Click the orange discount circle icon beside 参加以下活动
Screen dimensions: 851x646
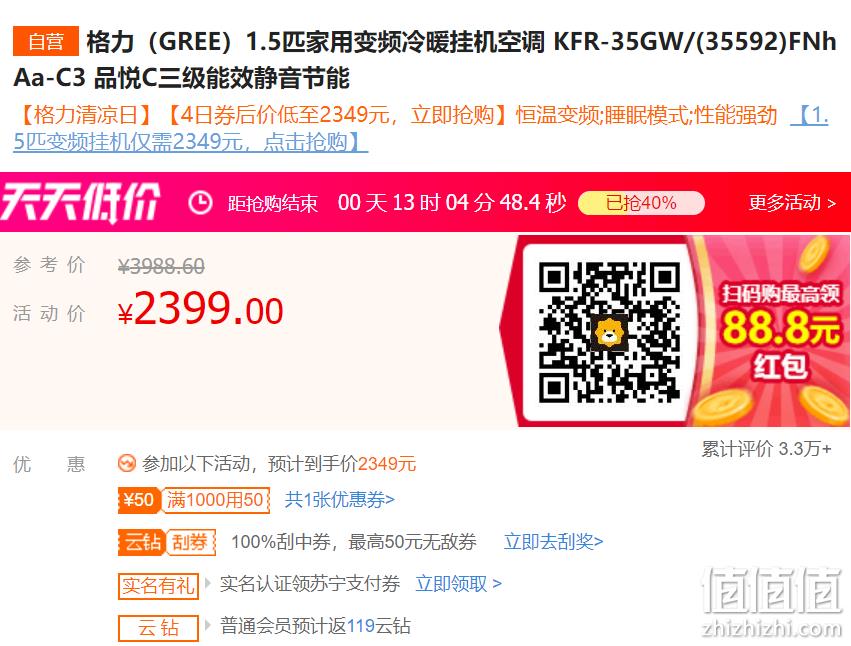(x=126, y=464)
